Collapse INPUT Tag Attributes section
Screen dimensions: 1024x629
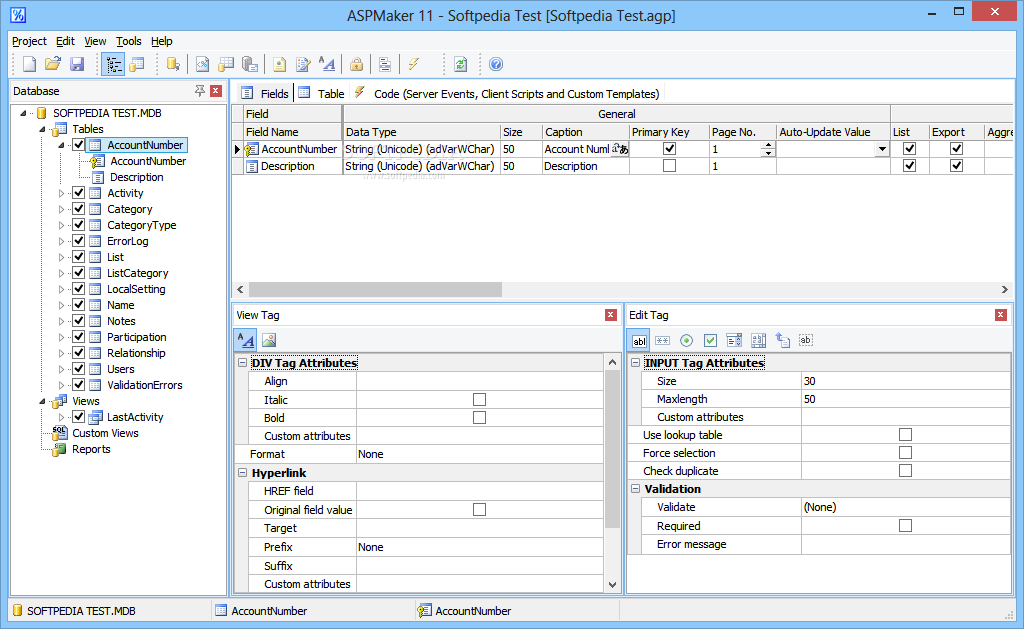[x=635, y=363]
